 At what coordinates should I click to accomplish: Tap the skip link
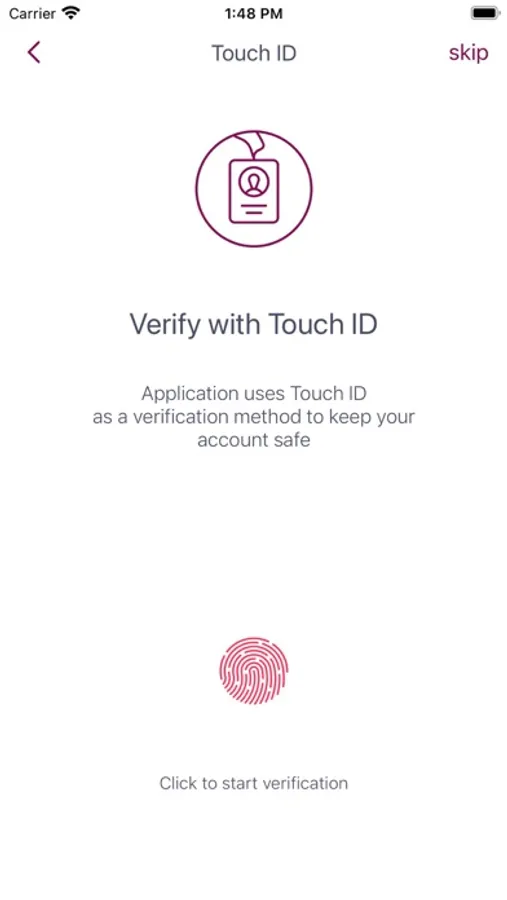469,53
